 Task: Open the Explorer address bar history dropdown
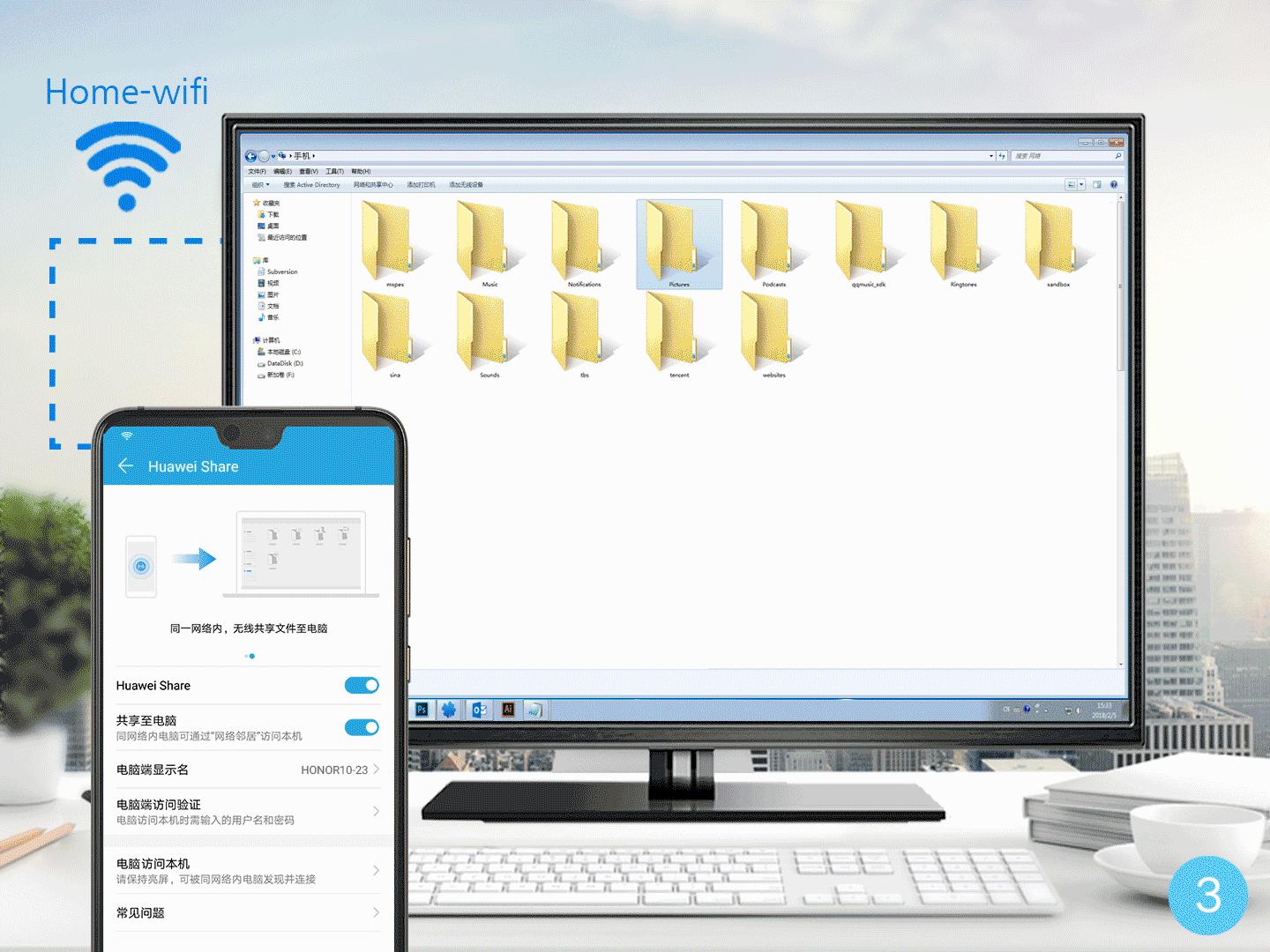(991, 156)
